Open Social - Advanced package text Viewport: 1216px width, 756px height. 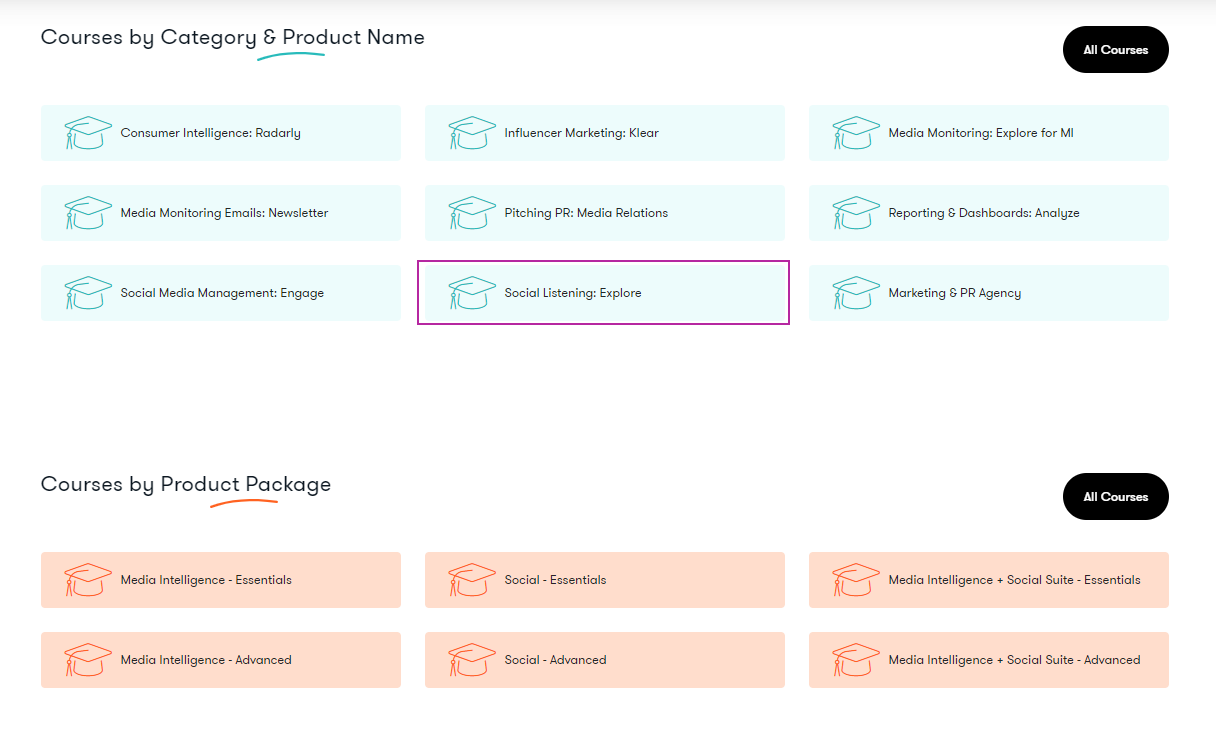(555, 660)
